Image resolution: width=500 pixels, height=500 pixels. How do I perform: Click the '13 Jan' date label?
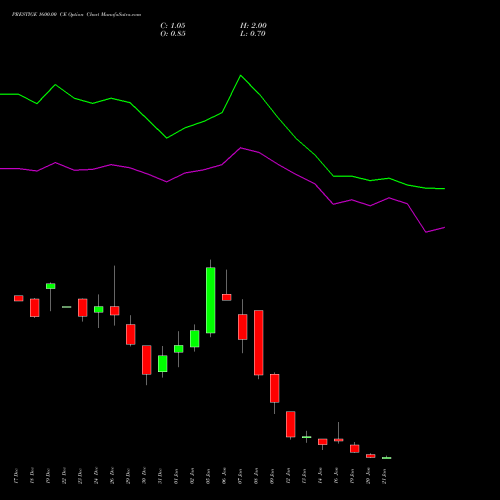(304, 476)
